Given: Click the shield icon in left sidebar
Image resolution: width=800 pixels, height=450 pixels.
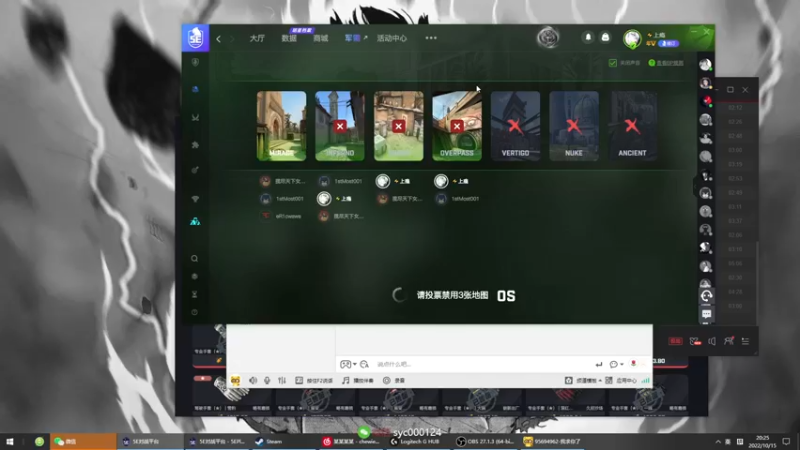Looking at the screenshot, I should click(195, 62).
